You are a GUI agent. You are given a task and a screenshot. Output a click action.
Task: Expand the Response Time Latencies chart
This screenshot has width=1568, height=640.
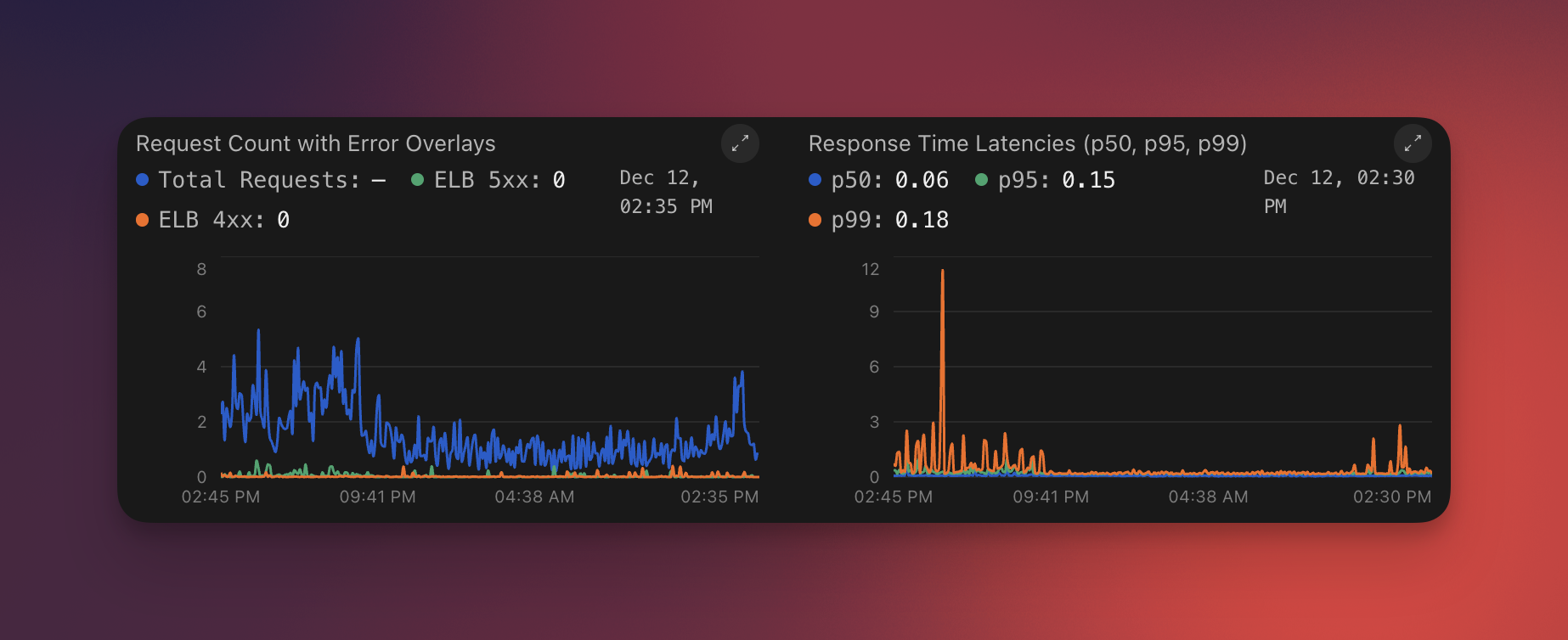click(1413, 143)
